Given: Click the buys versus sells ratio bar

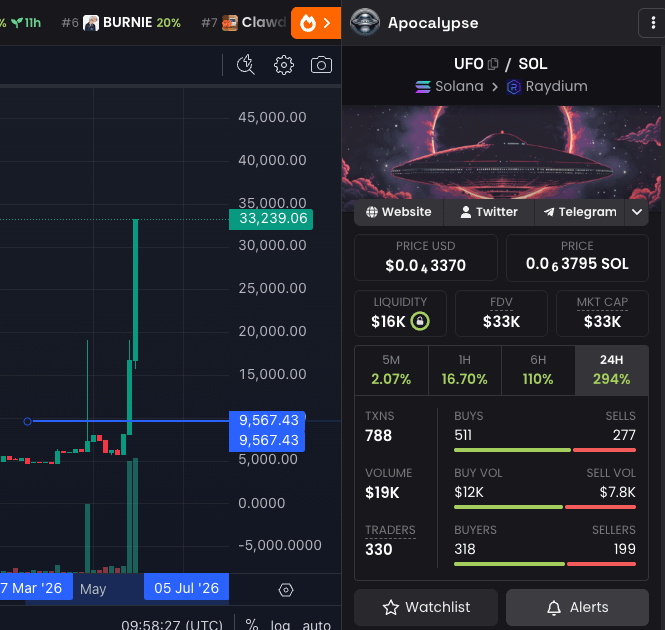Looking at the screenshot, I should [545, 450].
